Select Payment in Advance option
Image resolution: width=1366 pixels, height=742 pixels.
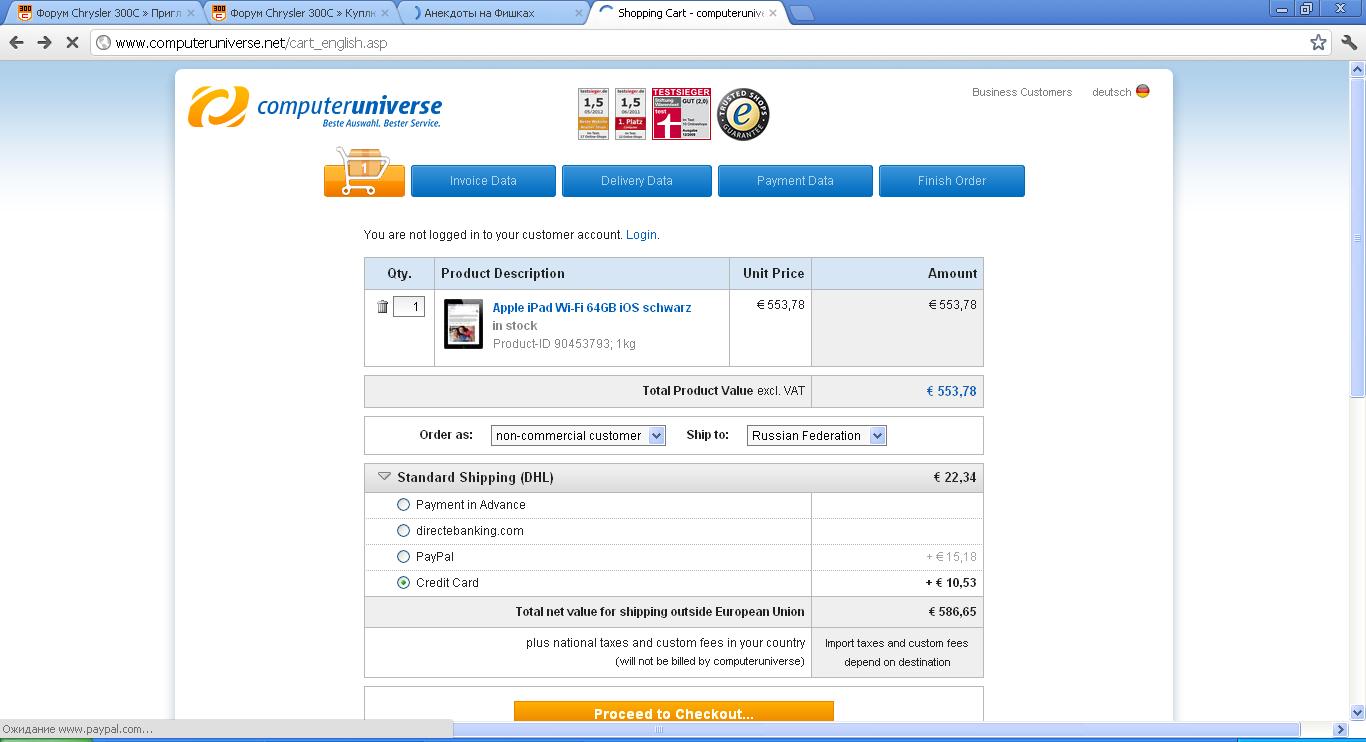pyautogui.click(x=403, y=505)
